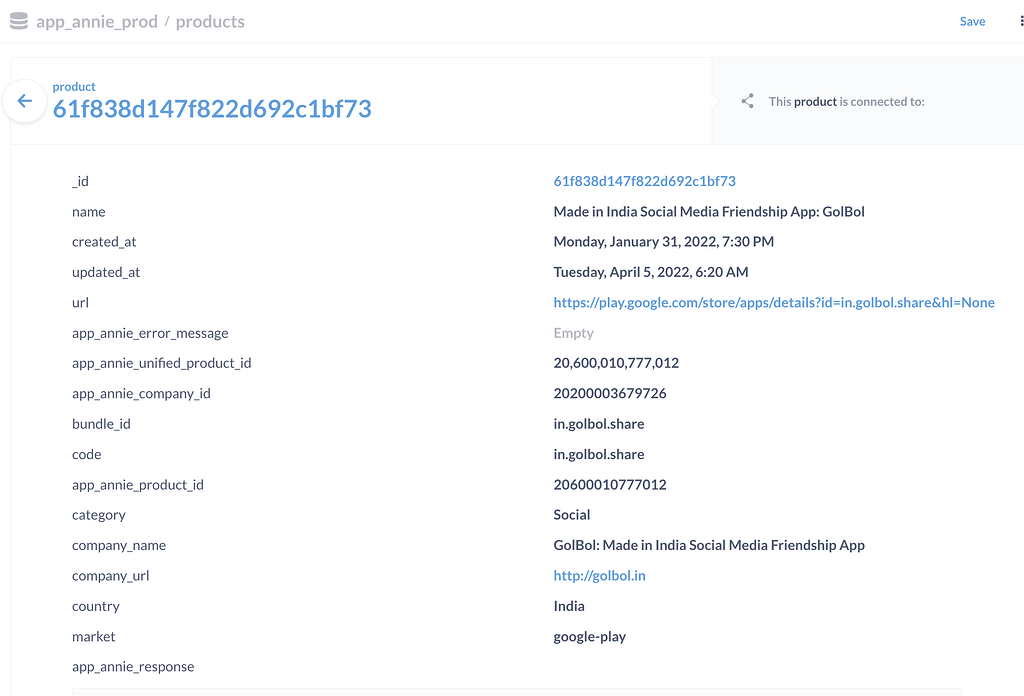Visit the company link http://golbol.in
Screen dimensions: 1024x696
(x=599, y=575)
